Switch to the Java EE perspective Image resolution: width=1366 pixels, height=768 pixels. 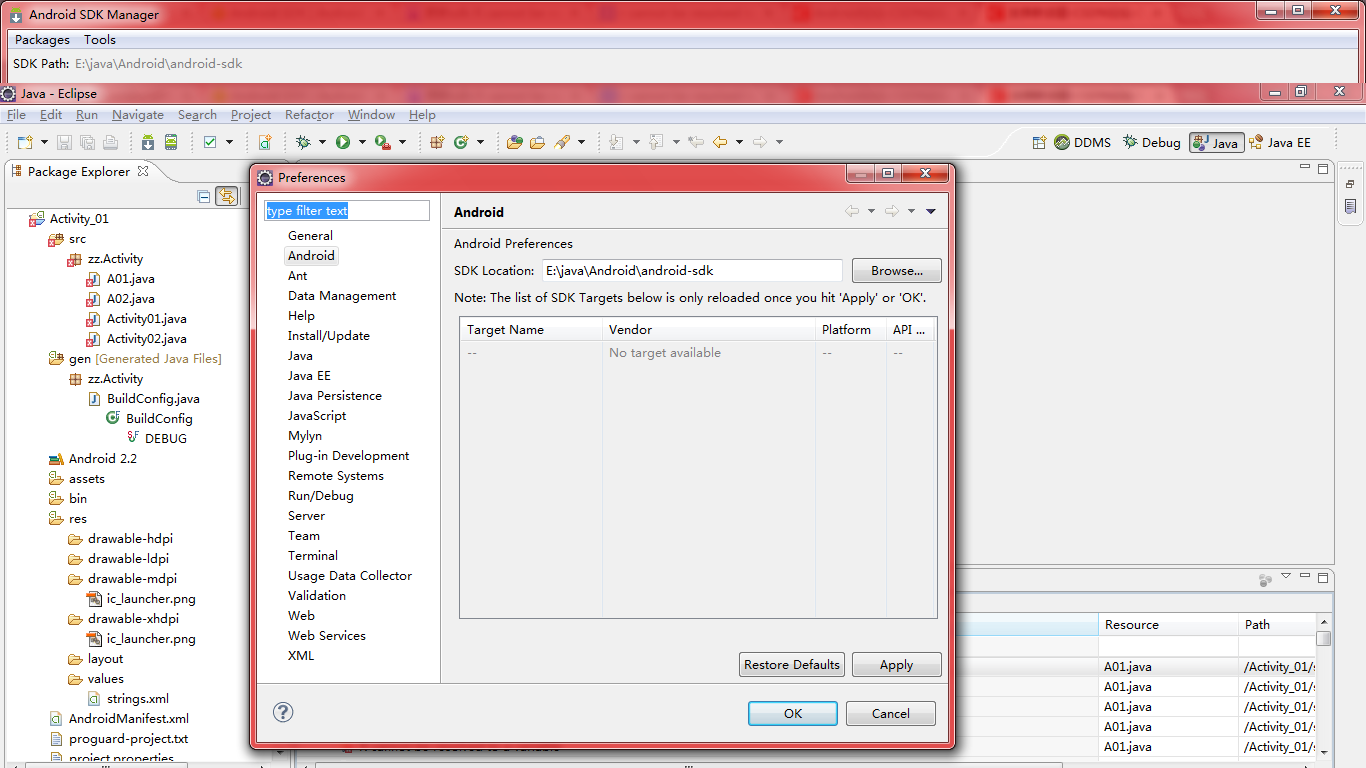tap(1280, 142)
